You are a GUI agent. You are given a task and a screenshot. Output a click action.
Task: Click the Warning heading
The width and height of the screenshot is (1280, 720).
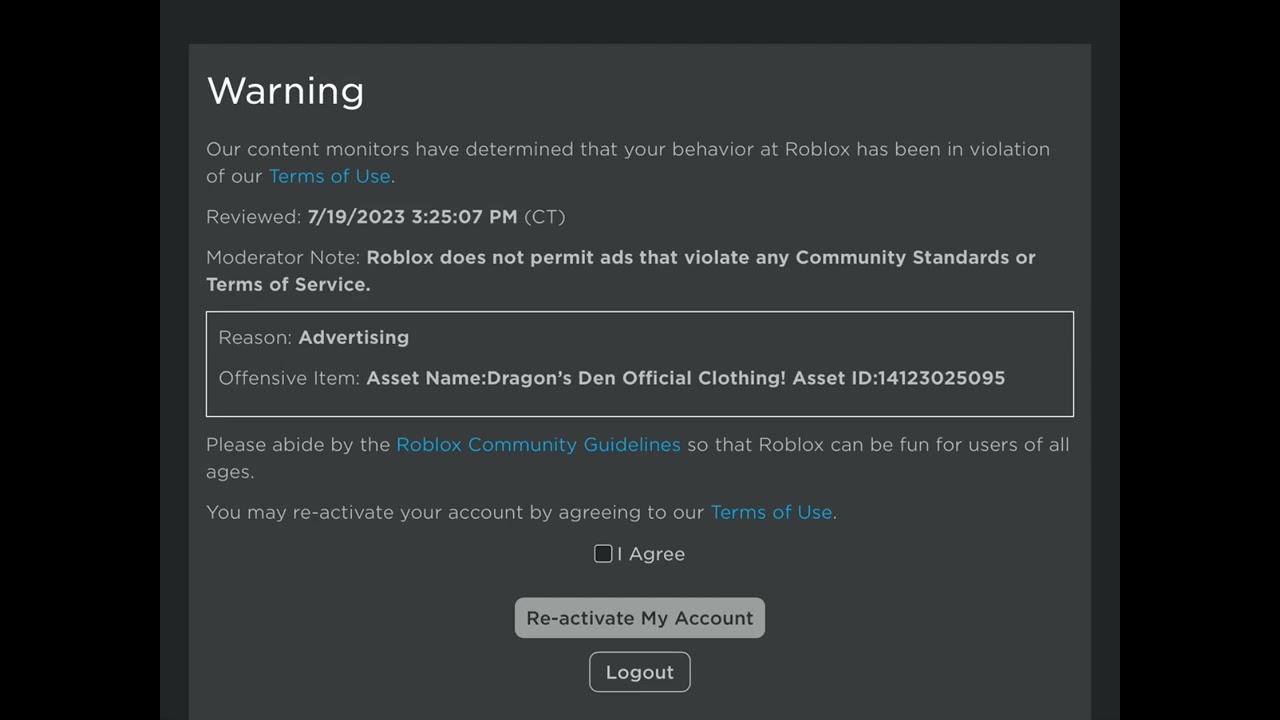[x=285, y=91]
